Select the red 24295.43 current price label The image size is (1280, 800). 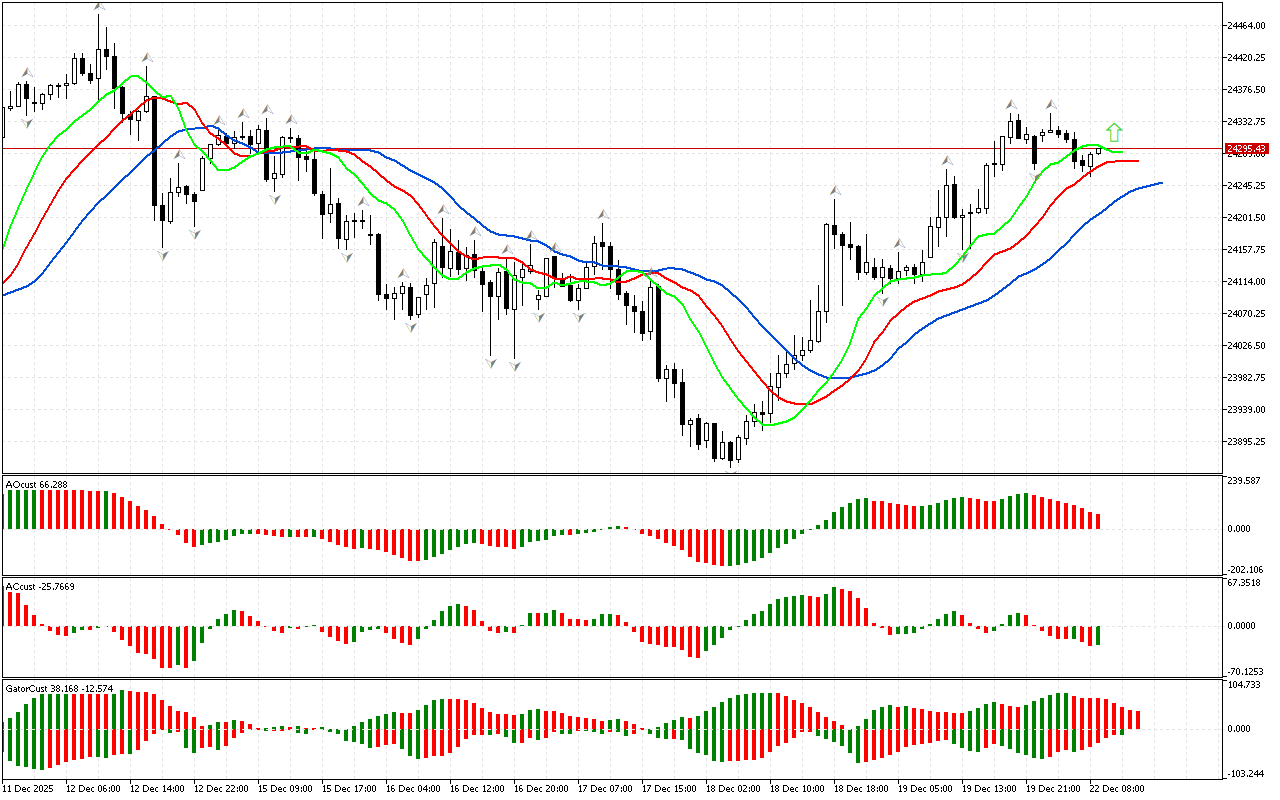1247,149
